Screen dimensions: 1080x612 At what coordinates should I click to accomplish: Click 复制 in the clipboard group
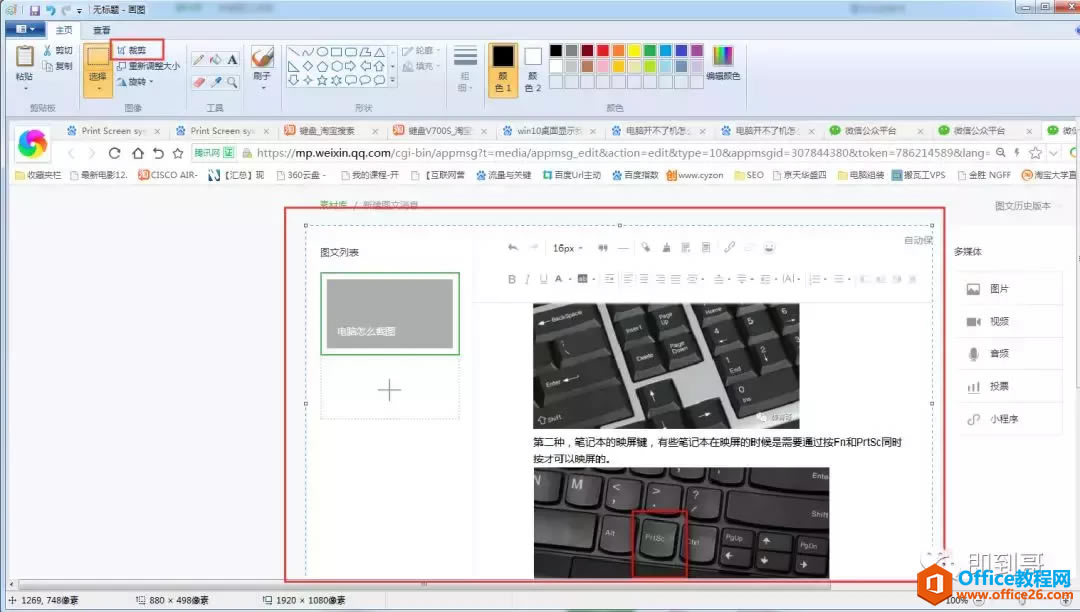click(57, 66)
